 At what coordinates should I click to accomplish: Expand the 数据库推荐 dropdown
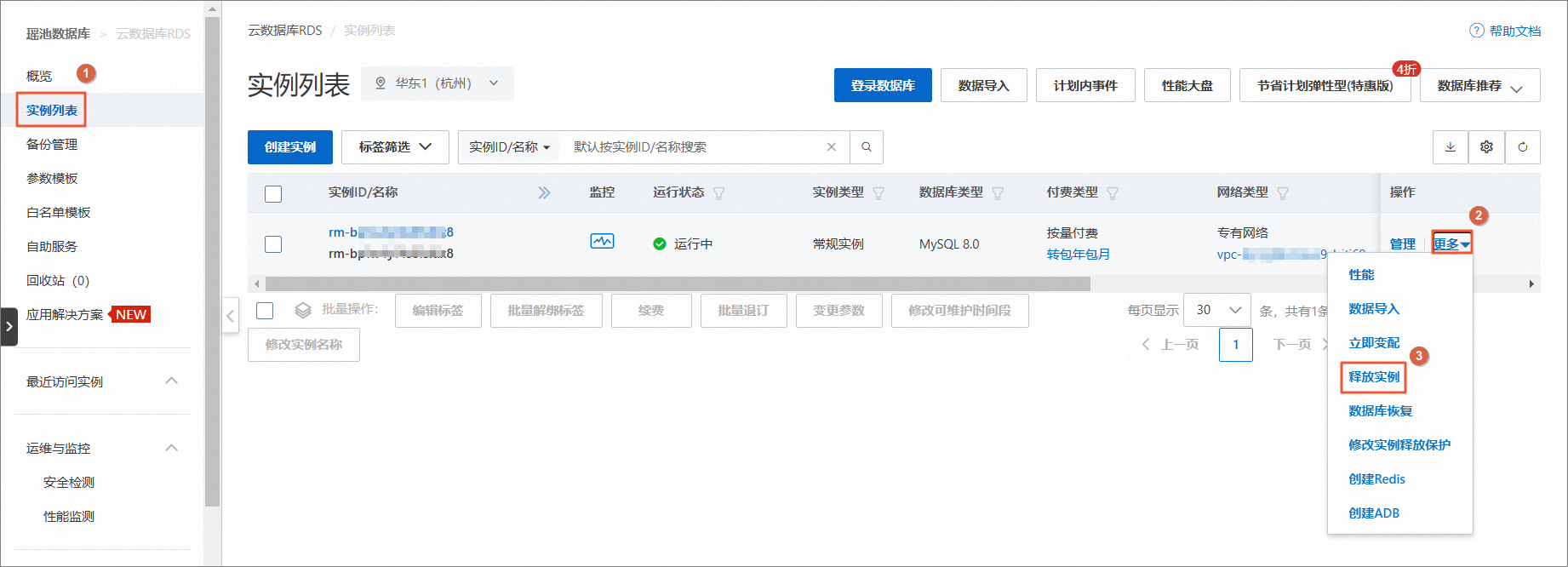[1480, 86]
